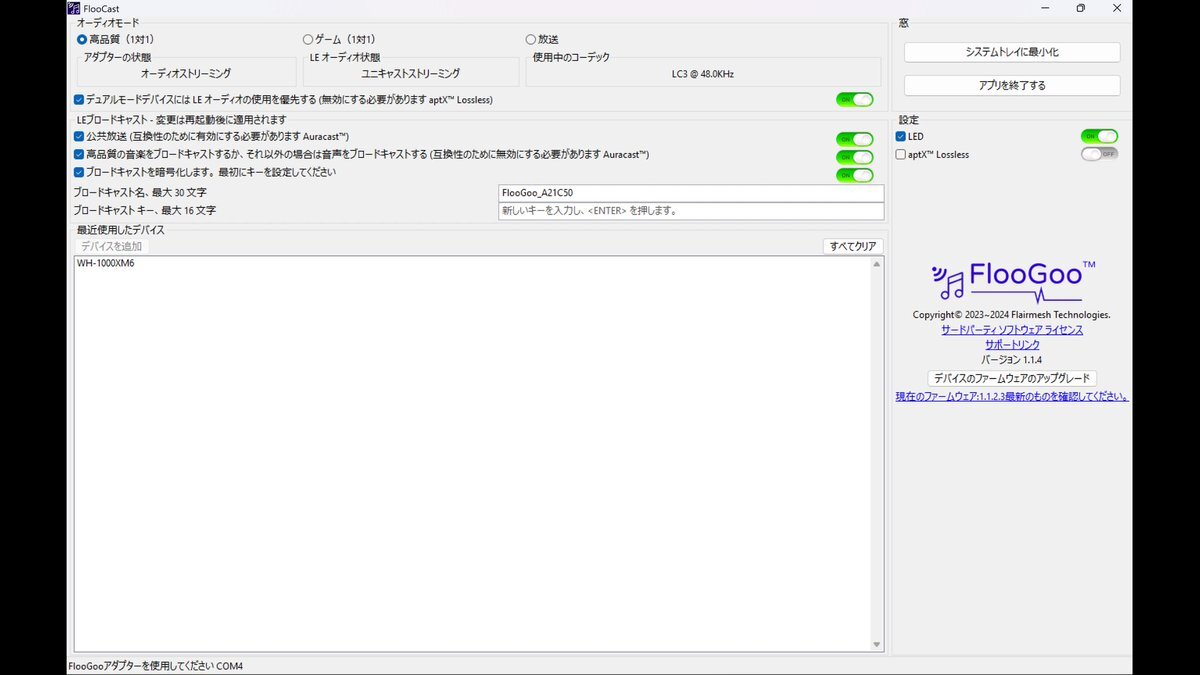Viewport: 1200px width, 675px height.
Task: Maximize the FlooCast window
Action: coord(1081,8)
